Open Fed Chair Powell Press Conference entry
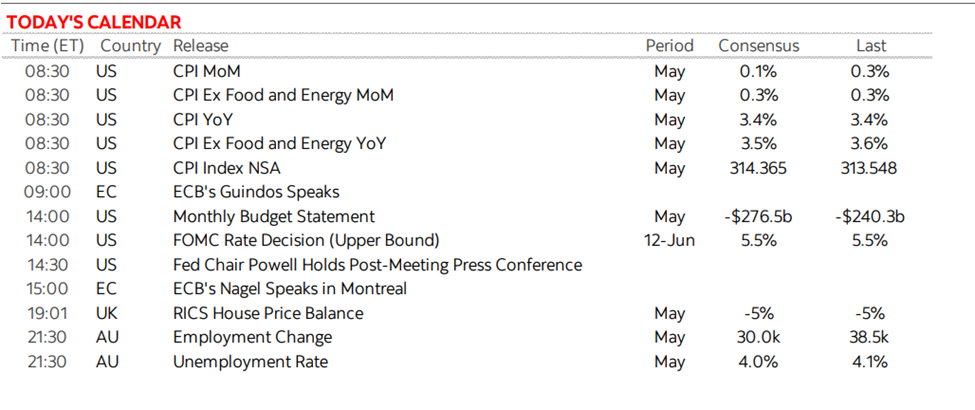This screenshot has height=410, width=975. (377, 265)
